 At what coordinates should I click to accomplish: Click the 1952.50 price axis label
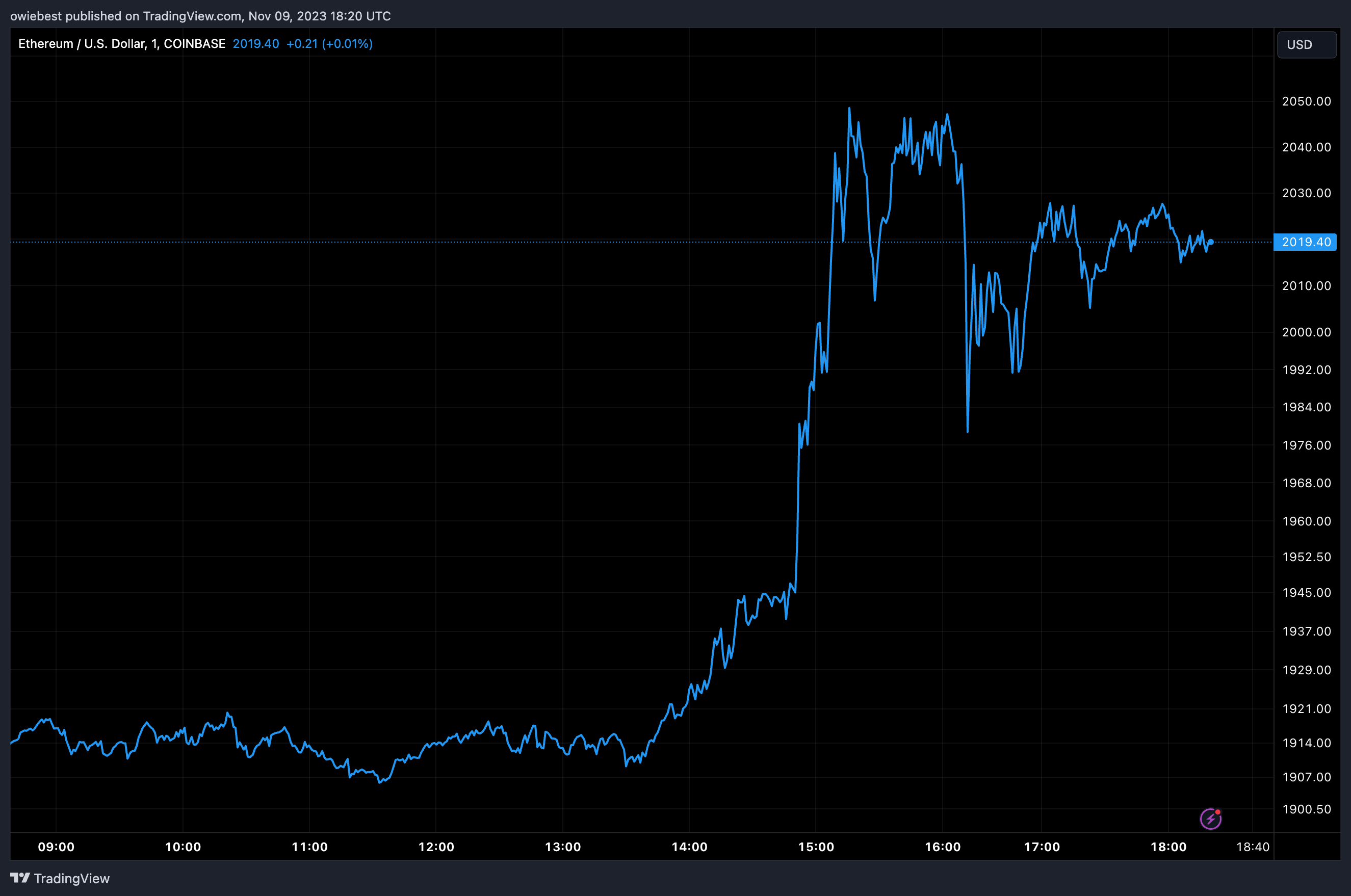[x=1307, y=557]
